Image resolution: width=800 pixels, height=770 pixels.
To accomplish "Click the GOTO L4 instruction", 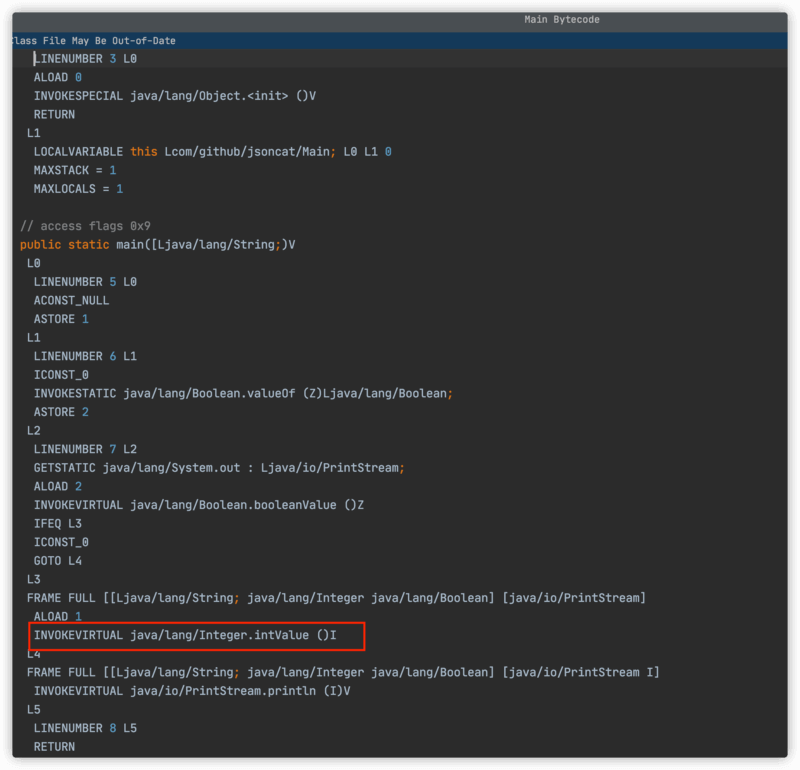I will click(x=58, y=561).
